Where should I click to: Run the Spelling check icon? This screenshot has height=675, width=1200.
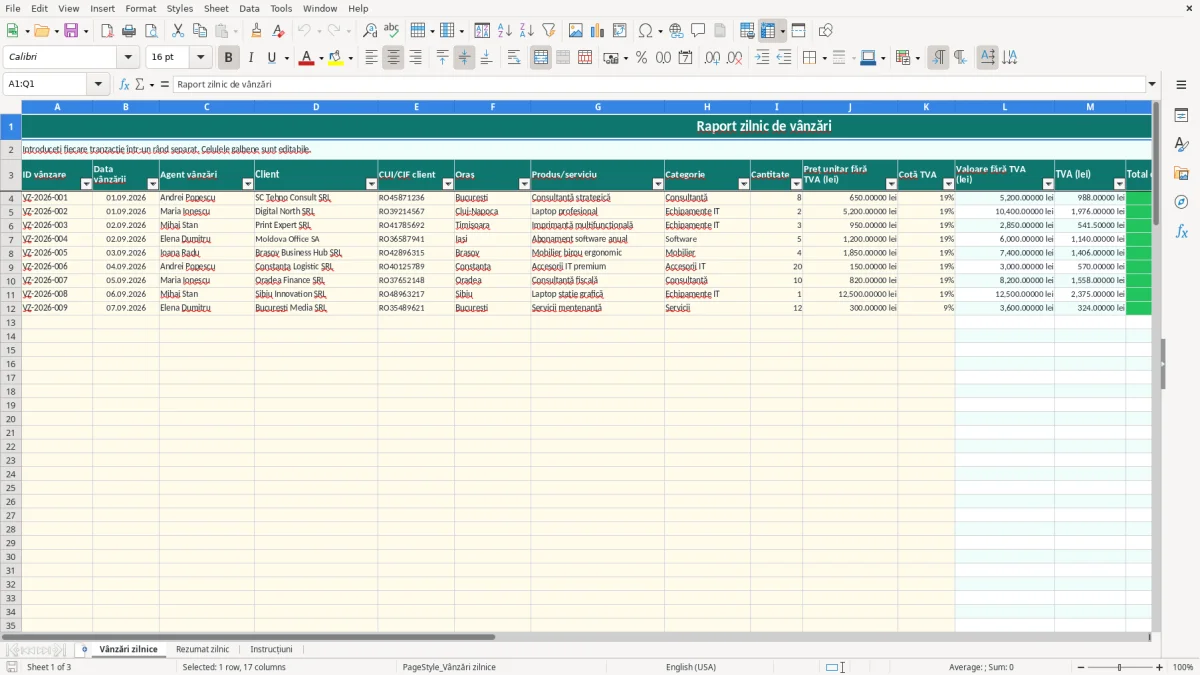392,31
